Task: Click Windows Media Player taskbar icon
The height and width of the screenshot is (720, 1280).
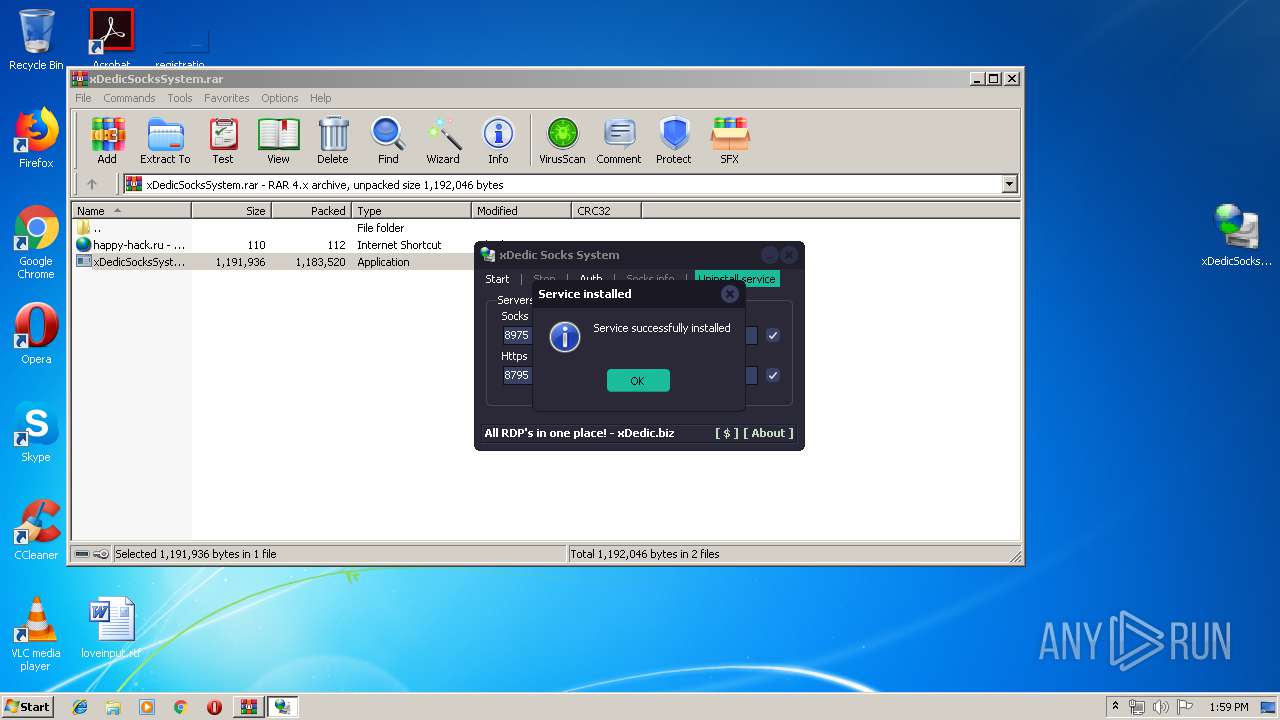Action: (147, 707)
